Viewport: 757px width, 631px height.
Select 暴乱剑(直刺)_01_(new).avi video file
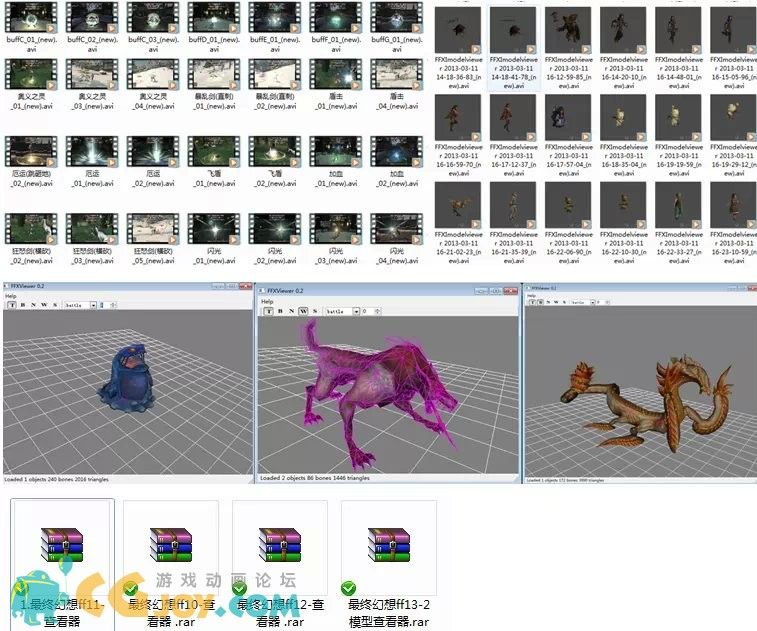[x=214, y=84]
